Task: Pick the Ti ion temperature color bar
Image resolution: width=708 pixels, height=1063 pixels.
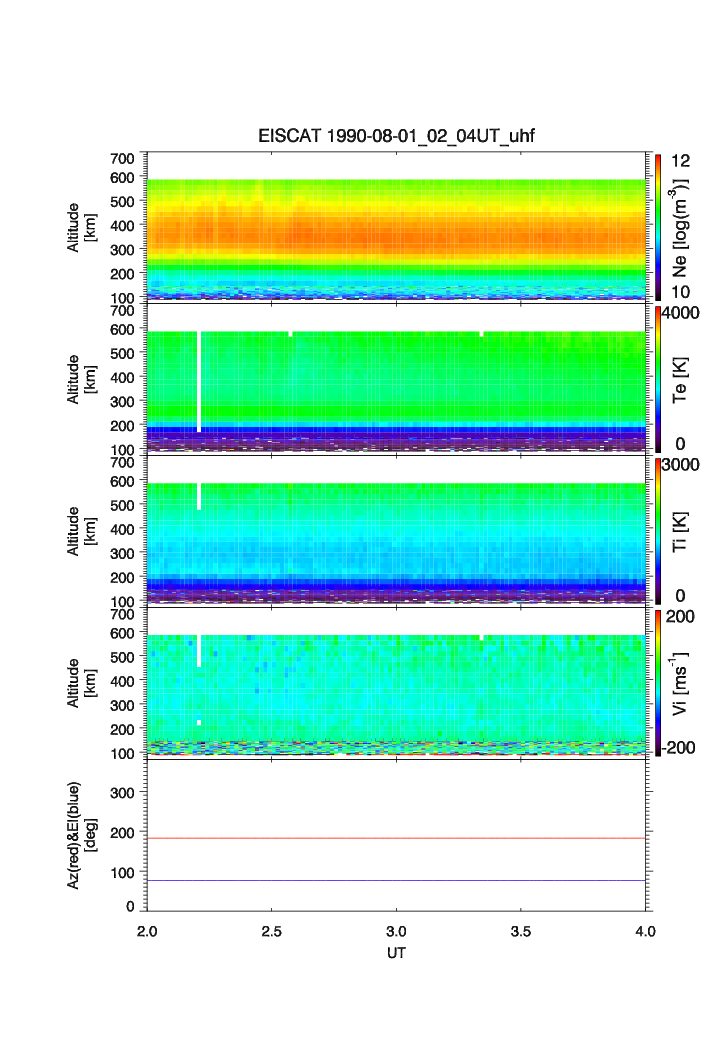Action: [x=657, y=529]
